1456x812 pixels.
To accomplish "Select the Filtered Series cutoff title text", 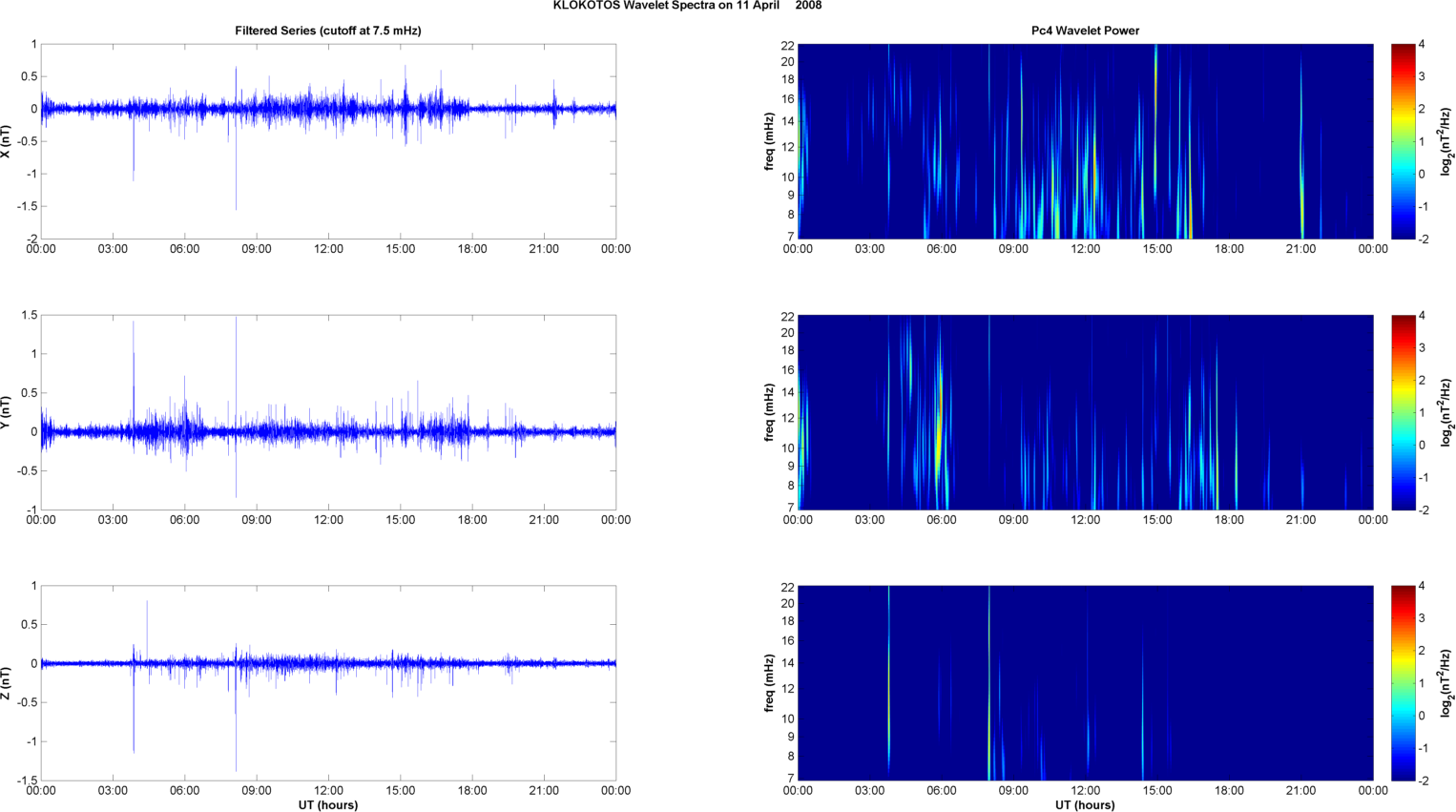I will pos(328,31).
